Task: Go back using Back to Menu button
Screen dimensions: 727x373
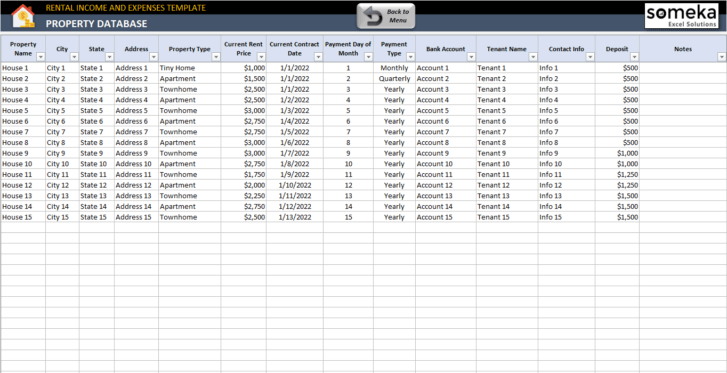Action: (386, 16)
